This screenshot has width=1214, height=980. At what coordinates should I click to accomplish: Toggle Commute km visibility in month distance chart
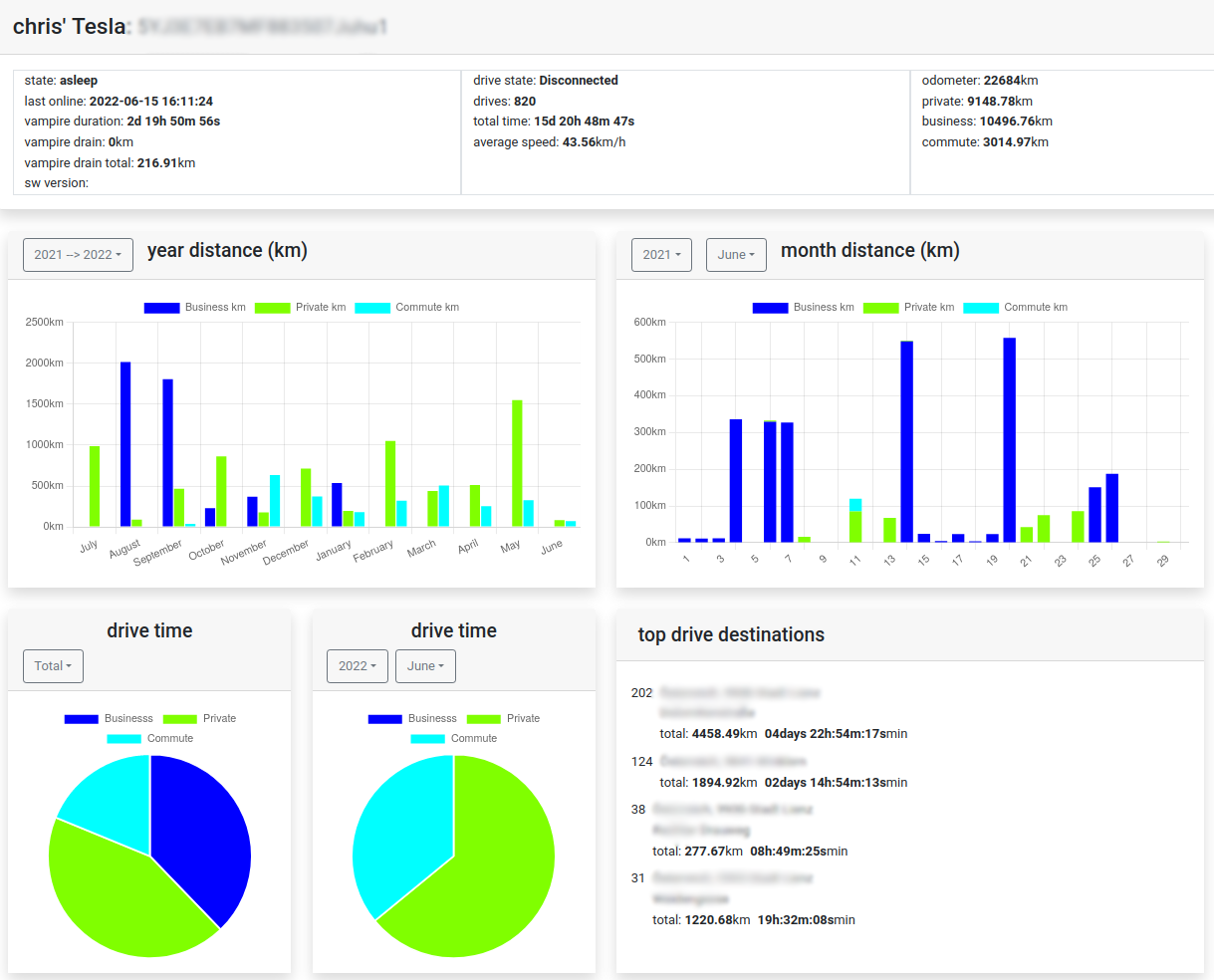(x=980, y=308)
